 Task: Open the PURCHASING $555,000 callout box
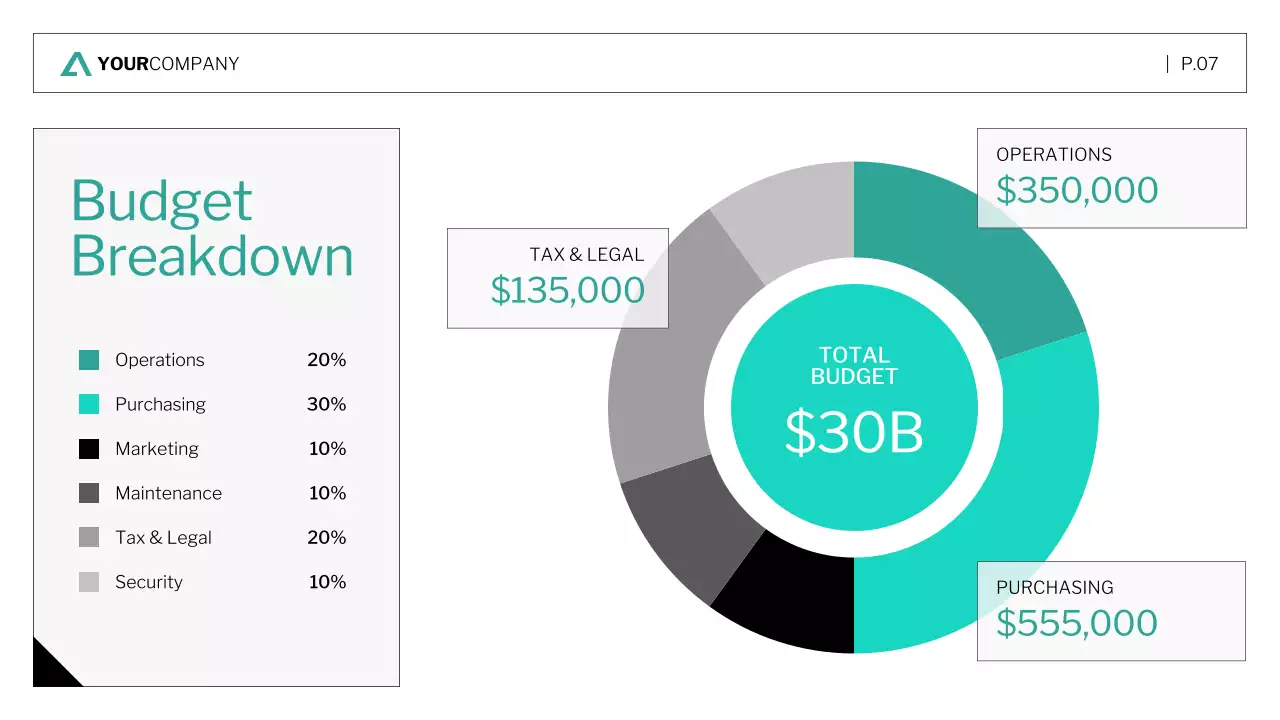pos(1110,609)
